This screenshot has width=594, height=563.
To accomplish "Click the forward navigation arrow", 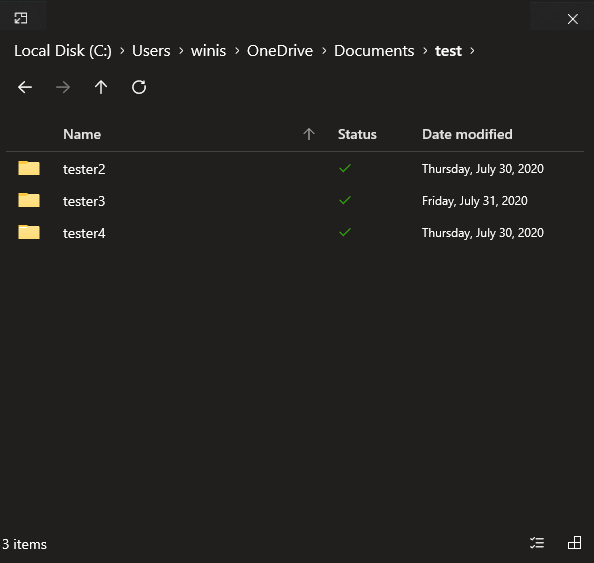I will point(63,87).
